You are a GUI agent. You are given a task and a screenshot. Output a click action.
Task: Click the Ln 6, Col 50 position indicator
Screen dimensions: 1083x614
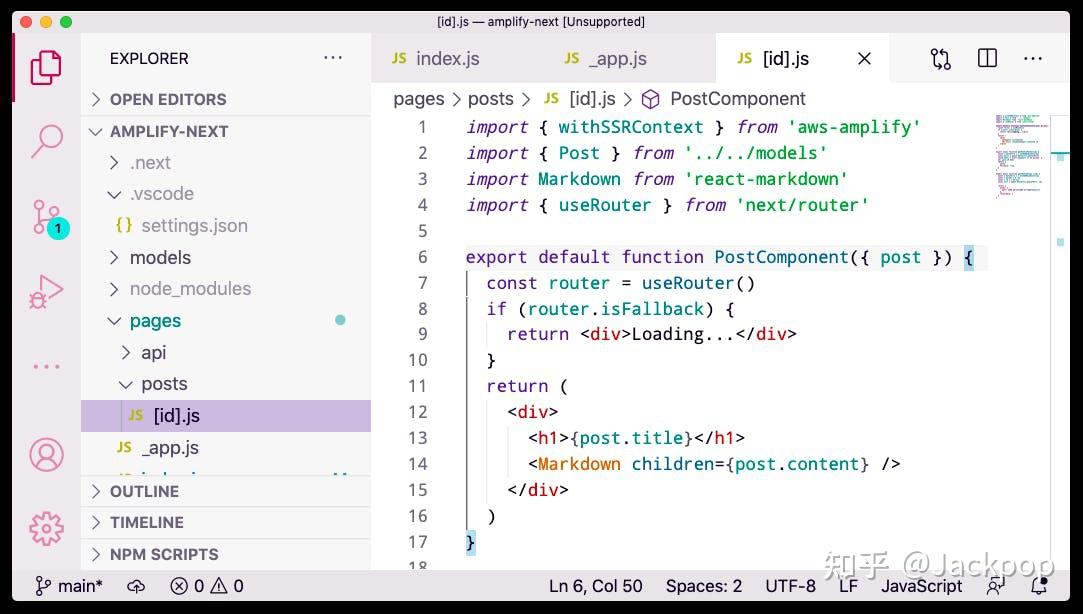tap(595, 586)
